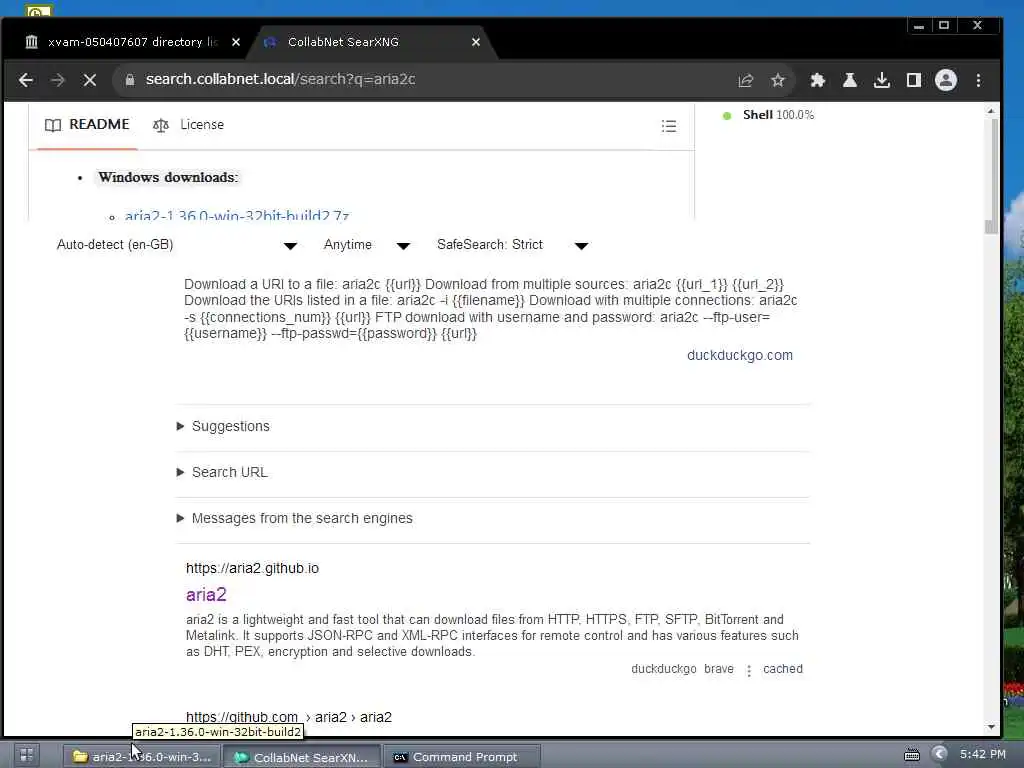This screenshot has height=768, width=1024.
Task: Select the License tab
Action: point(188,125)
